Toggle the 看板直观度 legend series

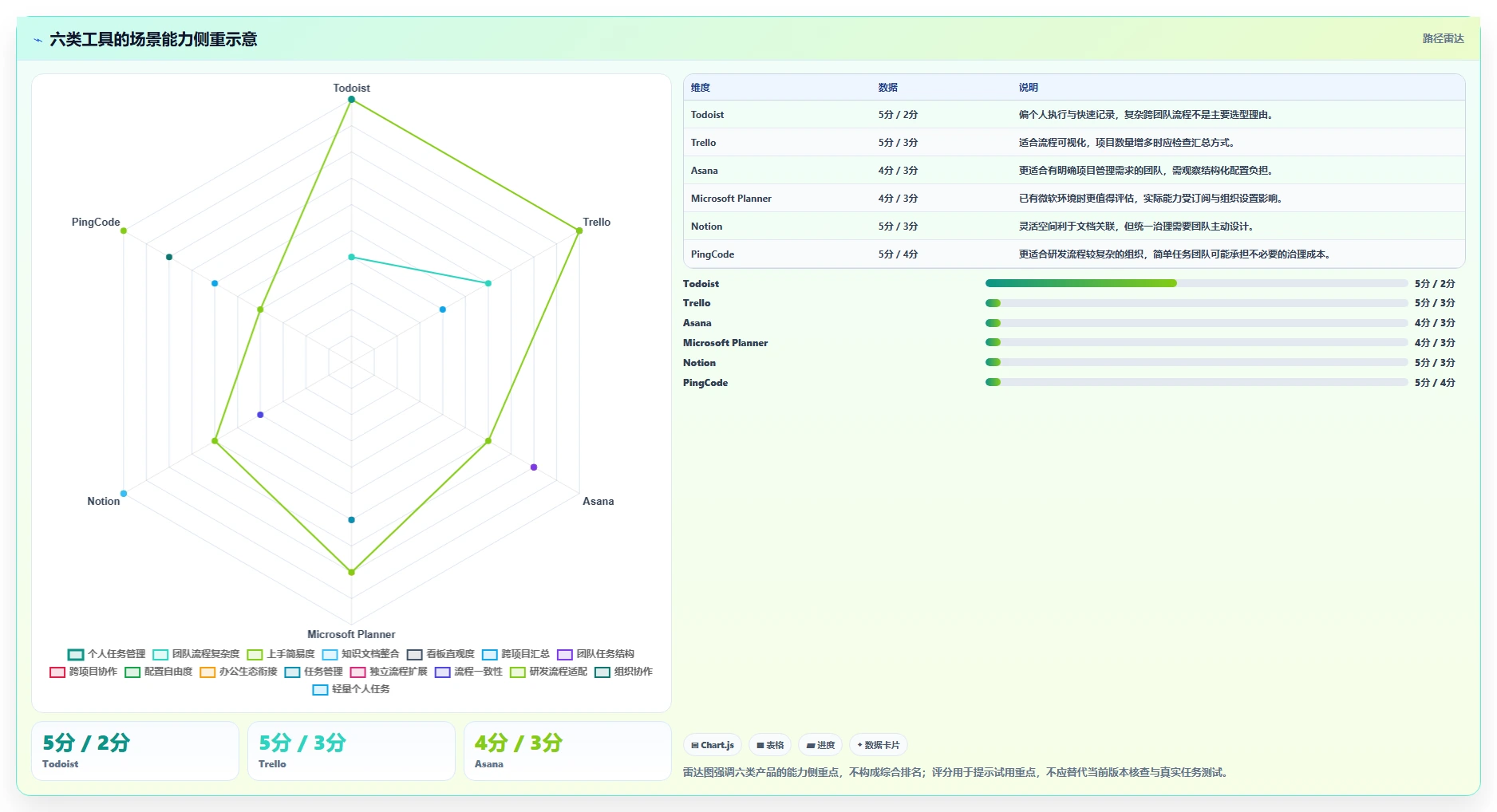pyautogui.click(x=440, y=654)
